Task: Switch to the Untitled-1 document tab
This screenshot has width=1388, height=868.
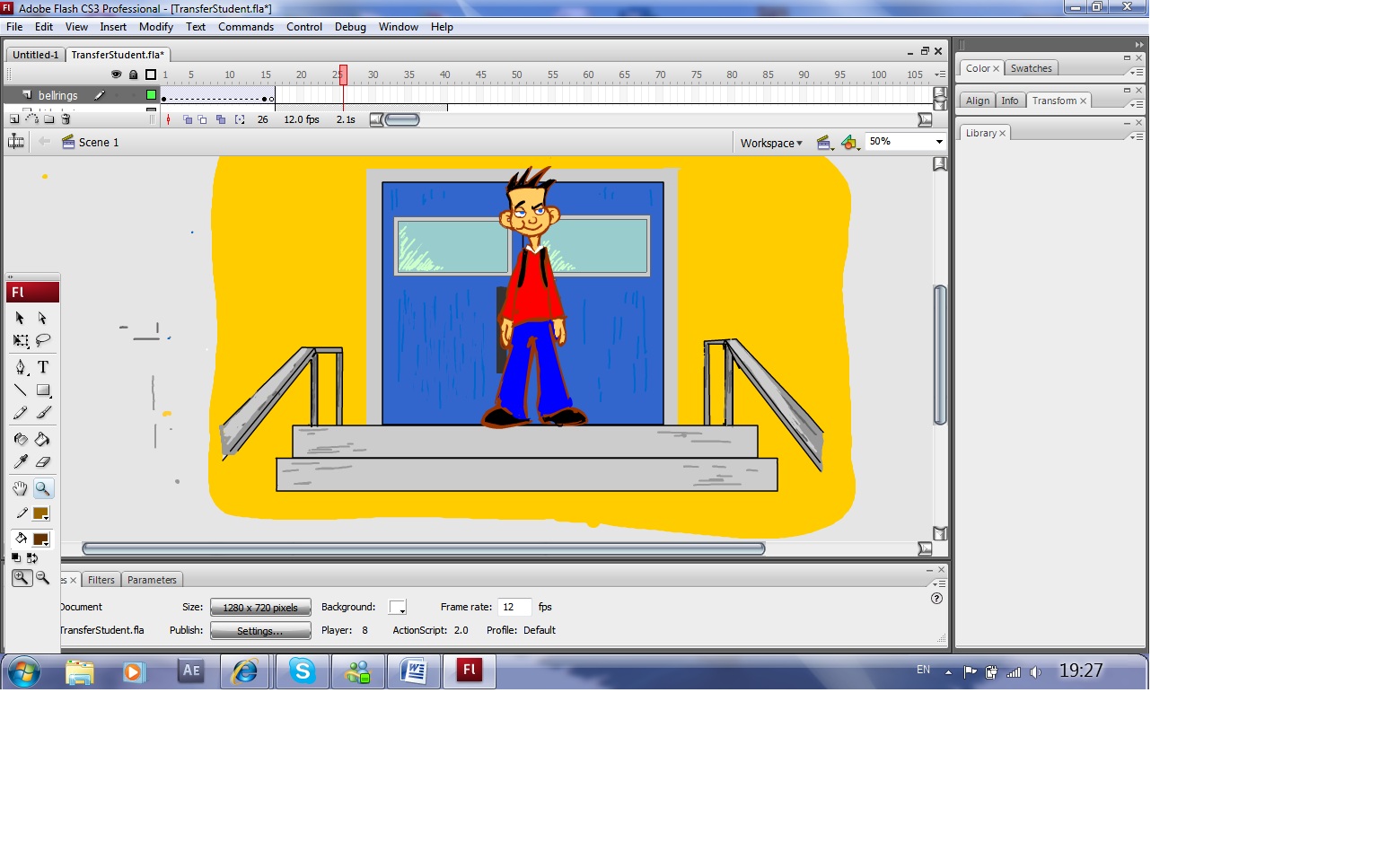Action: pos(35,55)
